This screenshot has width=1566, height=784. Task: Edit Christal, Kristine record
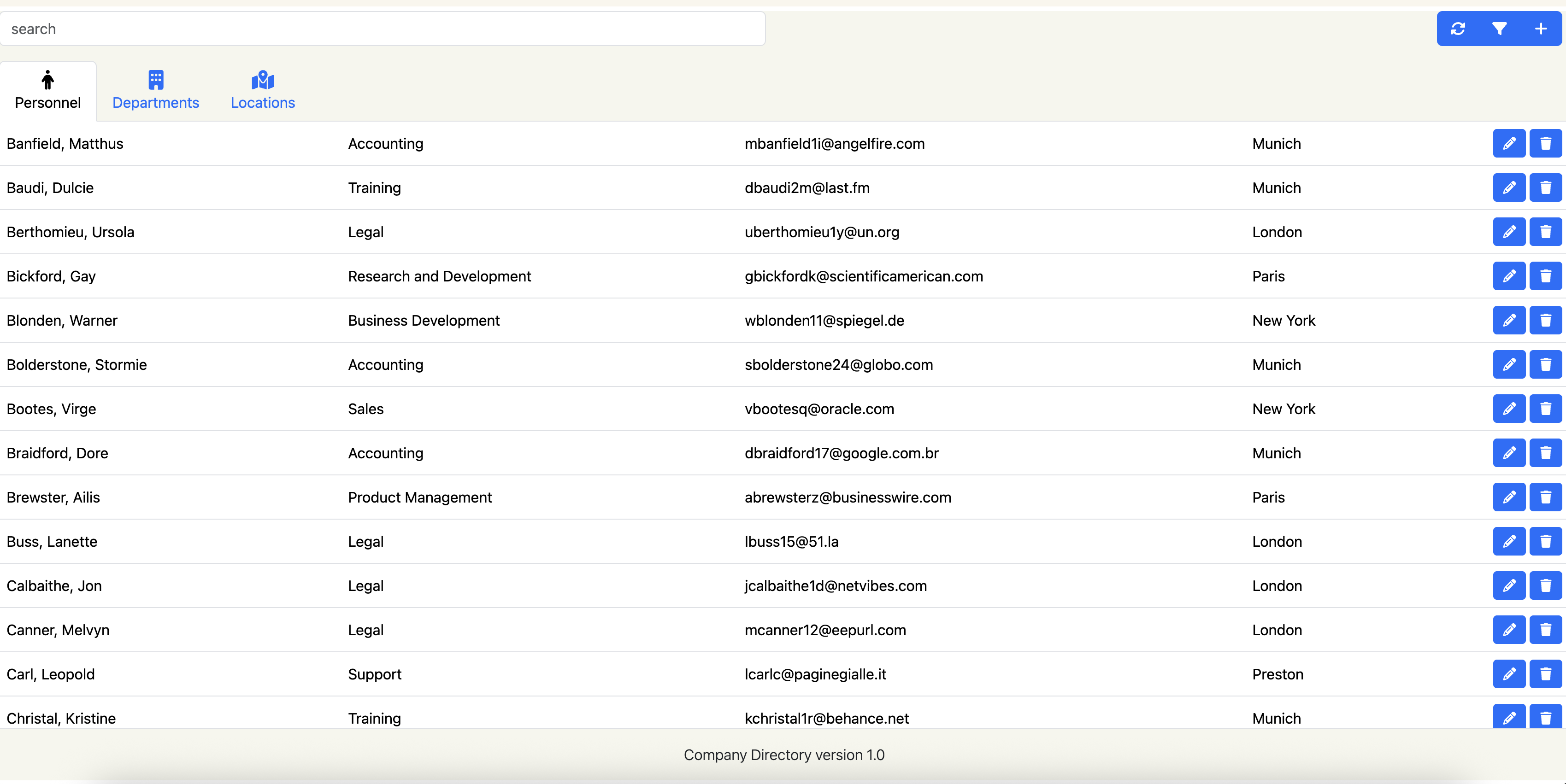coord(1509,717)
